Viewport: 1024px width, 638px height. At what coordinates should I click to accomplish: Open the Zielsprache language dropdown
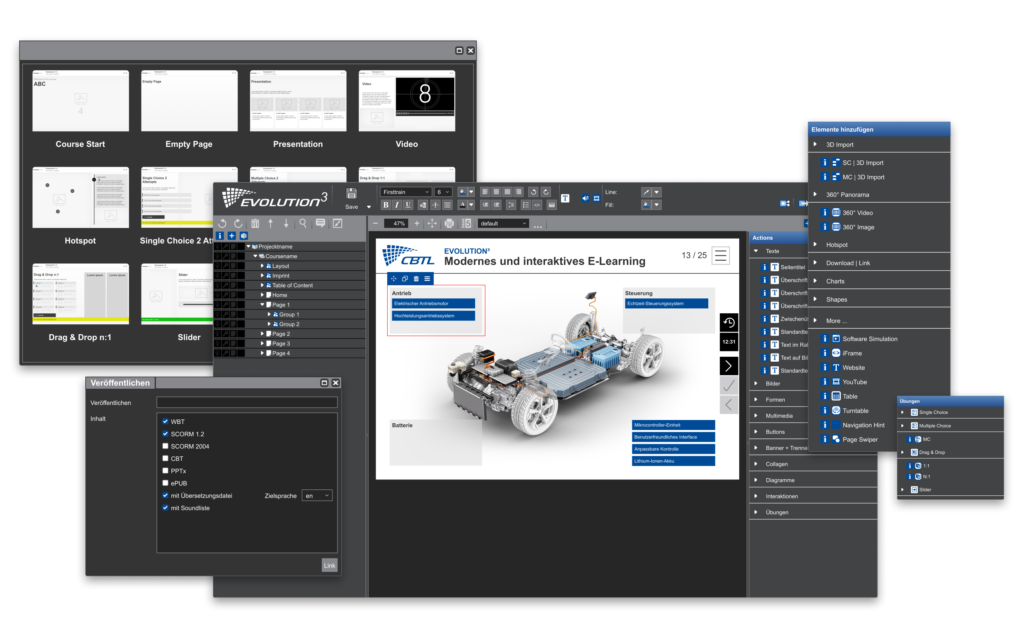pyautogui.click(x=317, y=496)
